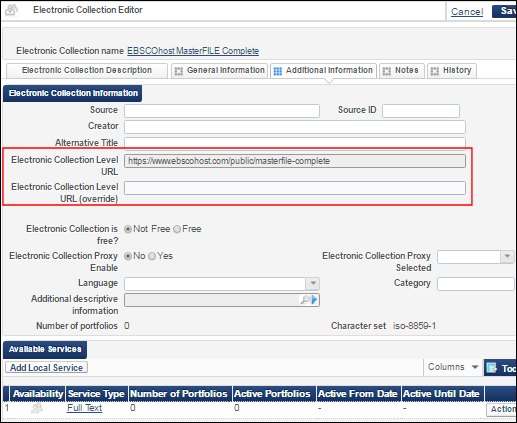The image size is (517, 423).
Task: Click the magnifier icon in Additional descriptive information
Action: coord(305,300)
